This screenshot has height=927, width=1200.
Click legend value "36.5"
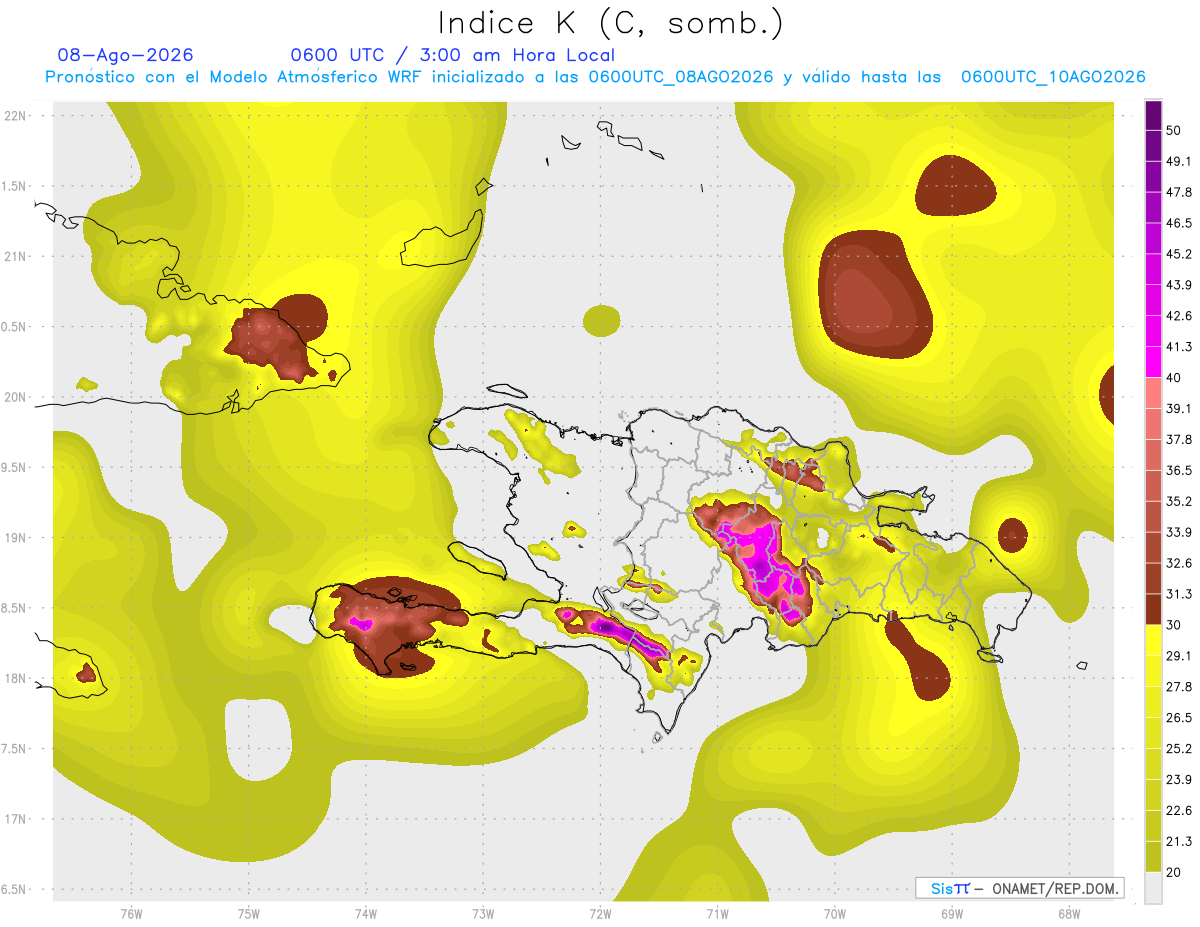click(x=1179, y=471)
